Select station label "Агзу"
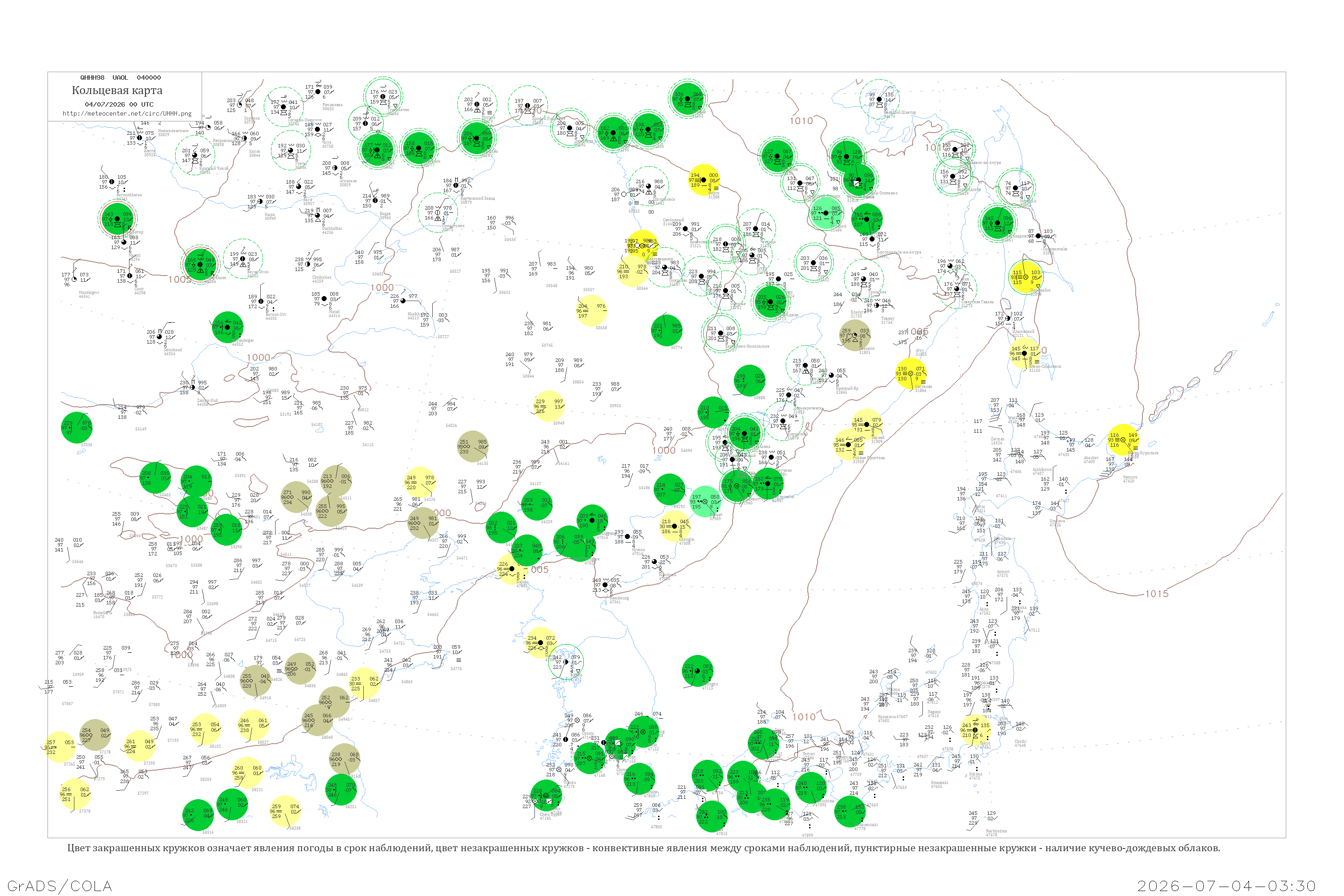The image size is (1344, 896). click(920, 350)
